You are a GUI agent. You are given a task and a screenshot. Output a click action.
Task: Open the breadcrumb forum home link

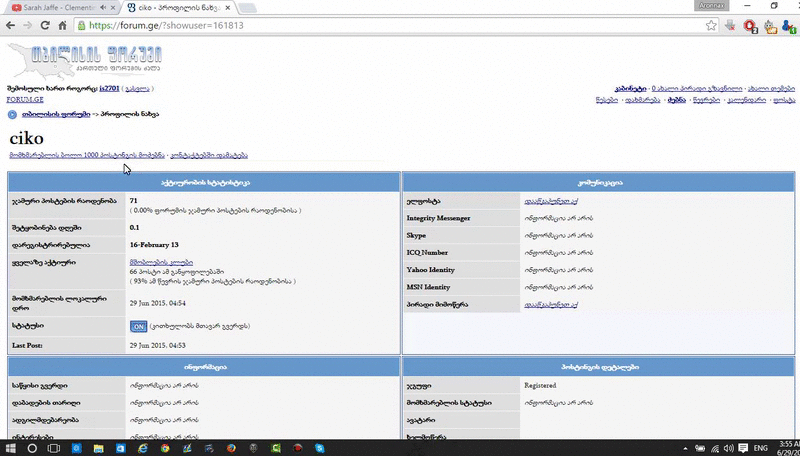56,114
